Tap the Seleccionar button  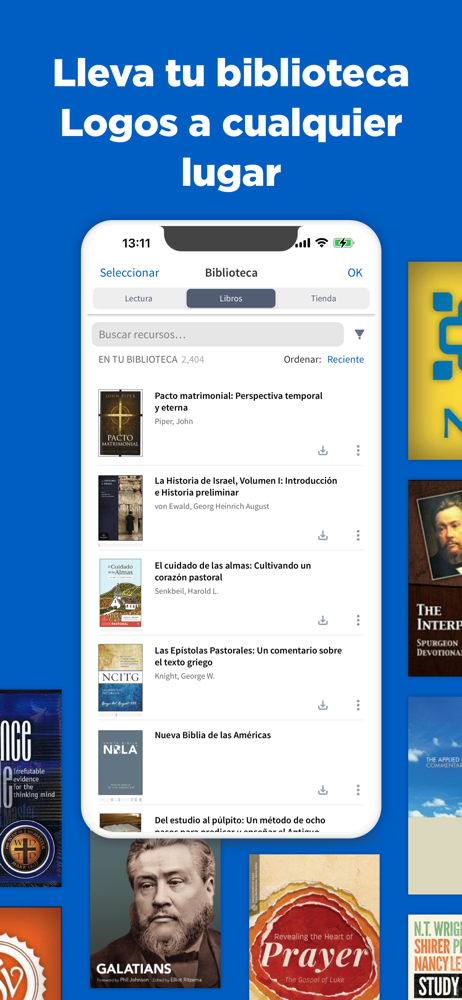[130, 273]
